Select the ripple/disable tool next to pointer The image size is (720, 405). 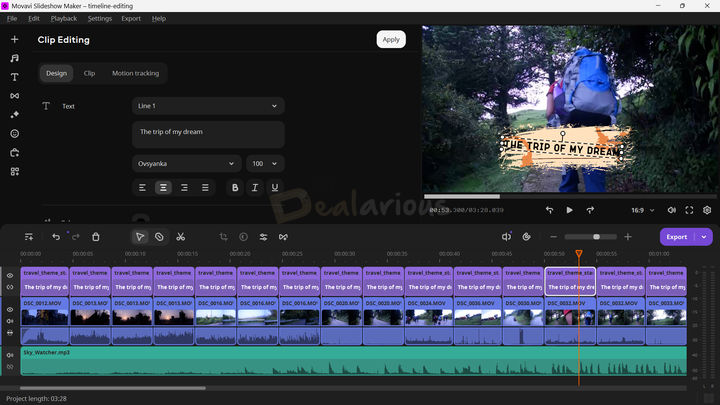click(x=159, y=237)
